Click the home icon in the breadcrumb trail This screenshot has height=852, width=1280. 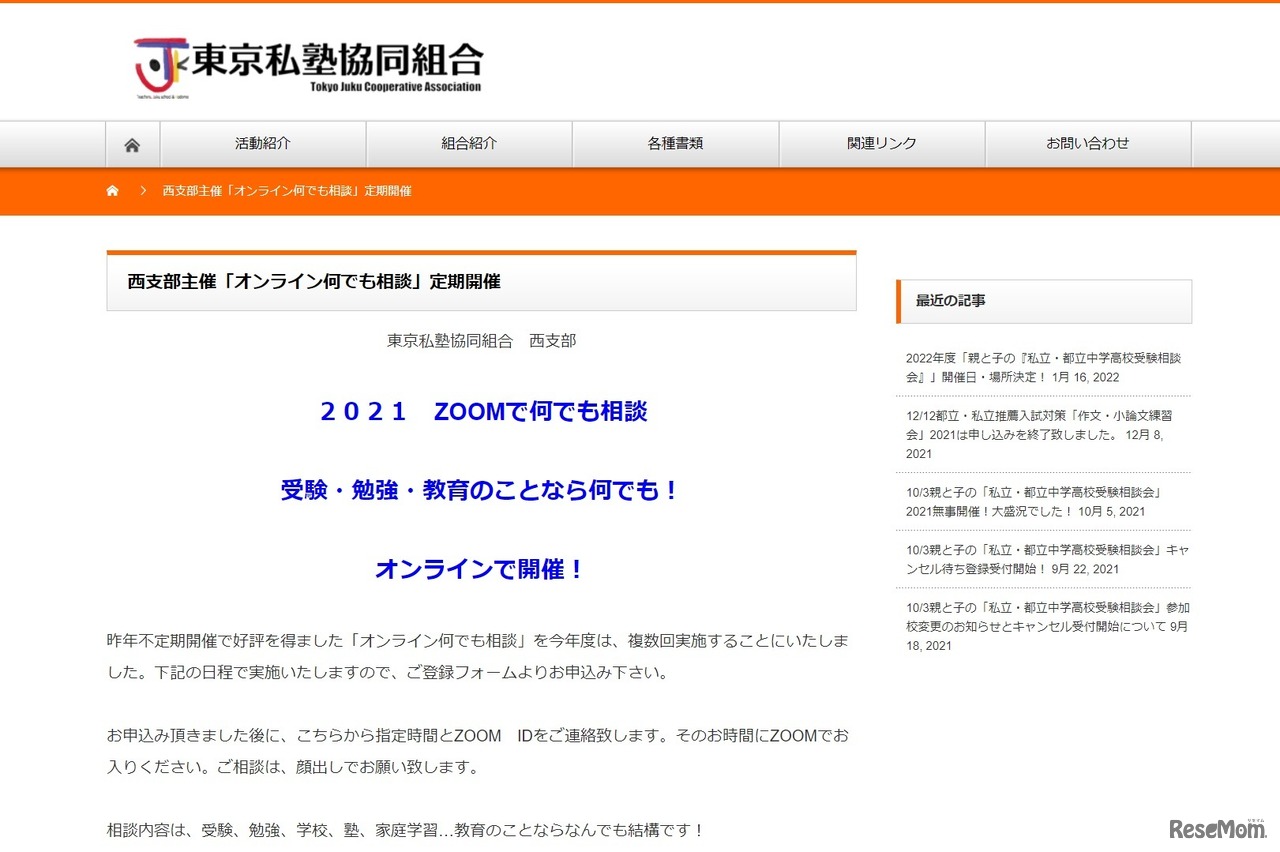click(x=112, y=190)
